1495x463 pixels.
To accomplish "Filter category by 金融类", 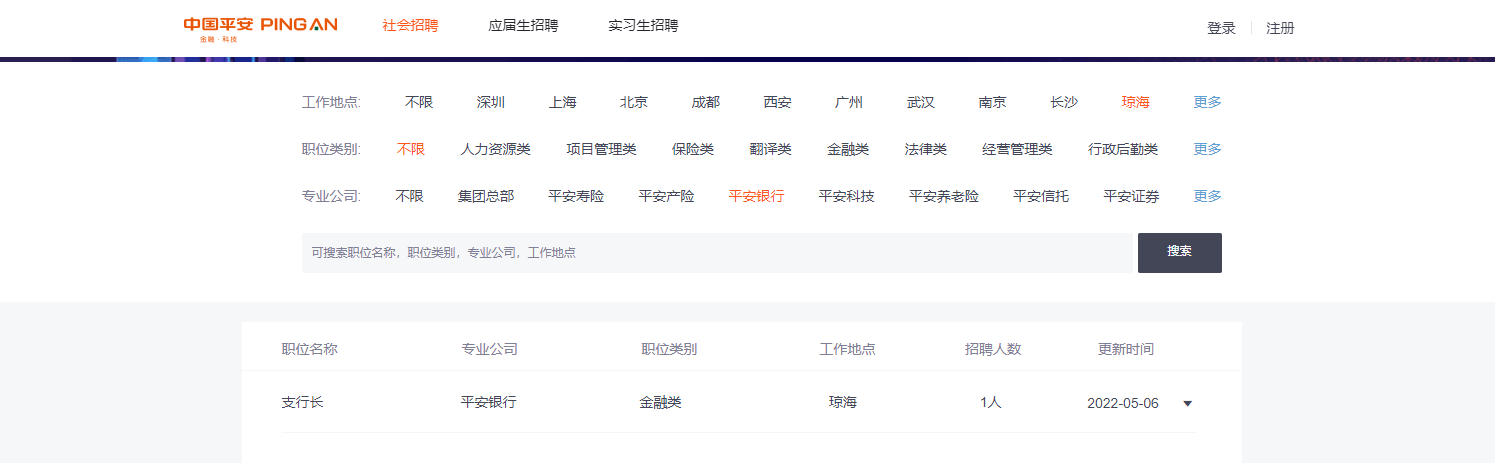I will pyautogui.click(x=848, y=149).
